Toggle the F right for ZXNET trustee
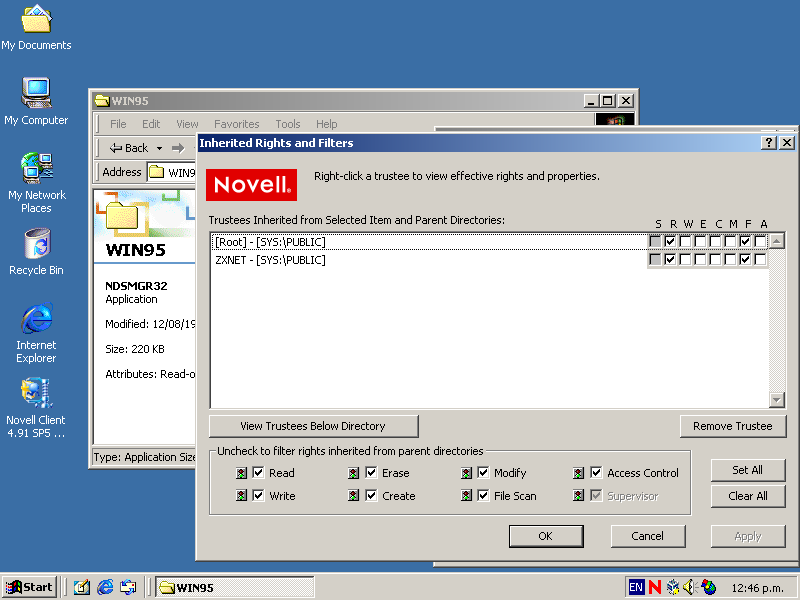Screen dimensions: 800x600 coord(745,260)
